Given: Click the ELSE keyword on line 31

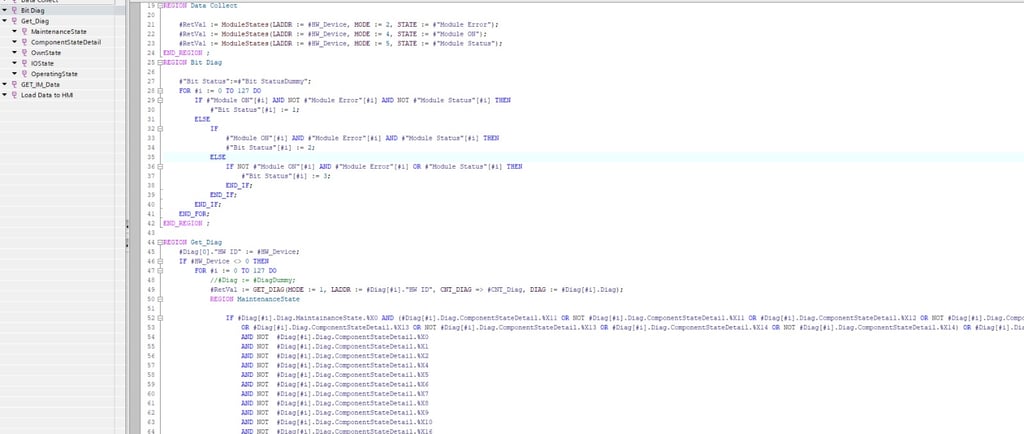Looking at the screenshot, I should (202, 119).
